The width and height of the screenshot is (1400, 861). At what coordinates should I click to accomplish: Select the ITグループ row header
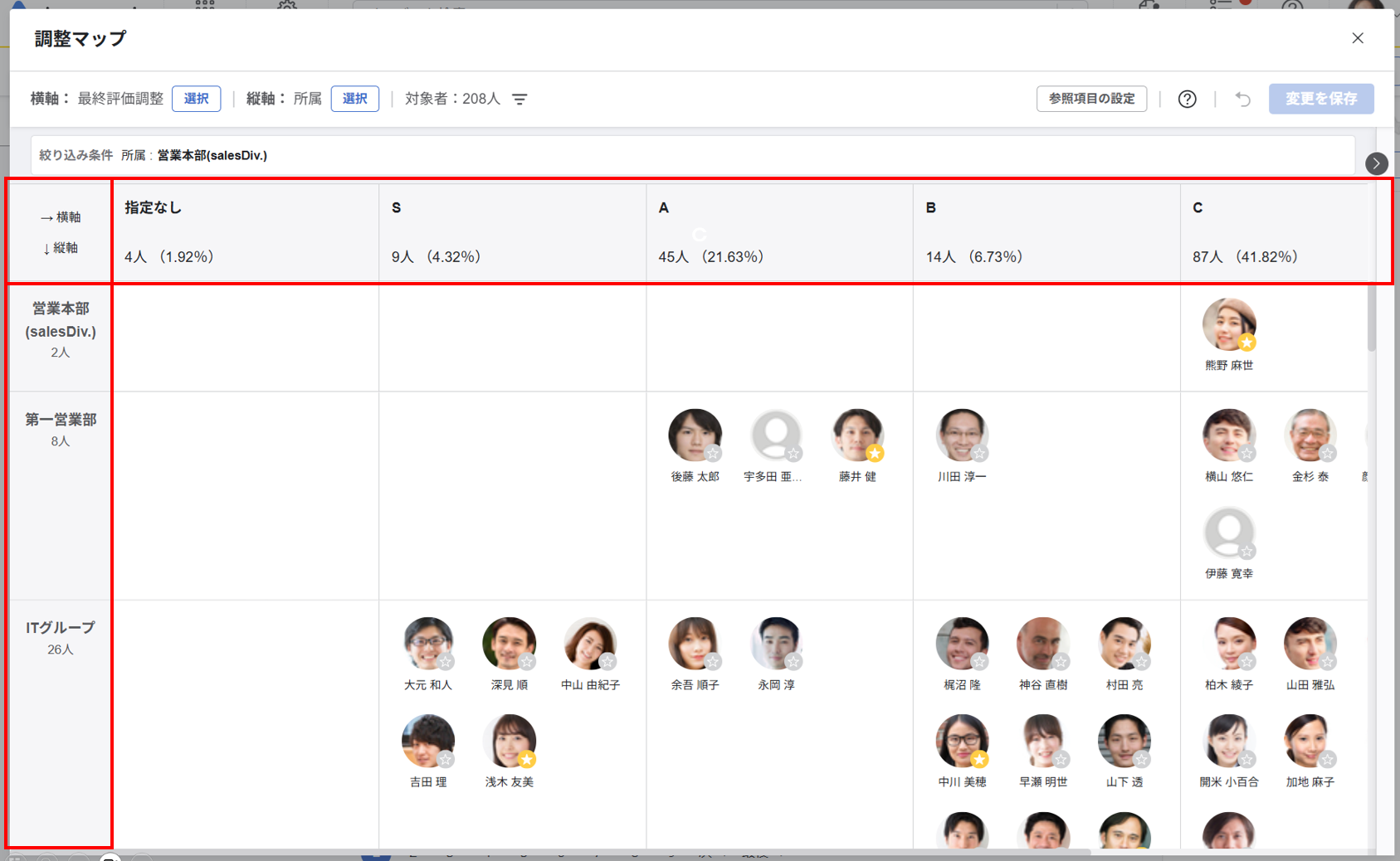pyautogui.click(x=60, y=637)
